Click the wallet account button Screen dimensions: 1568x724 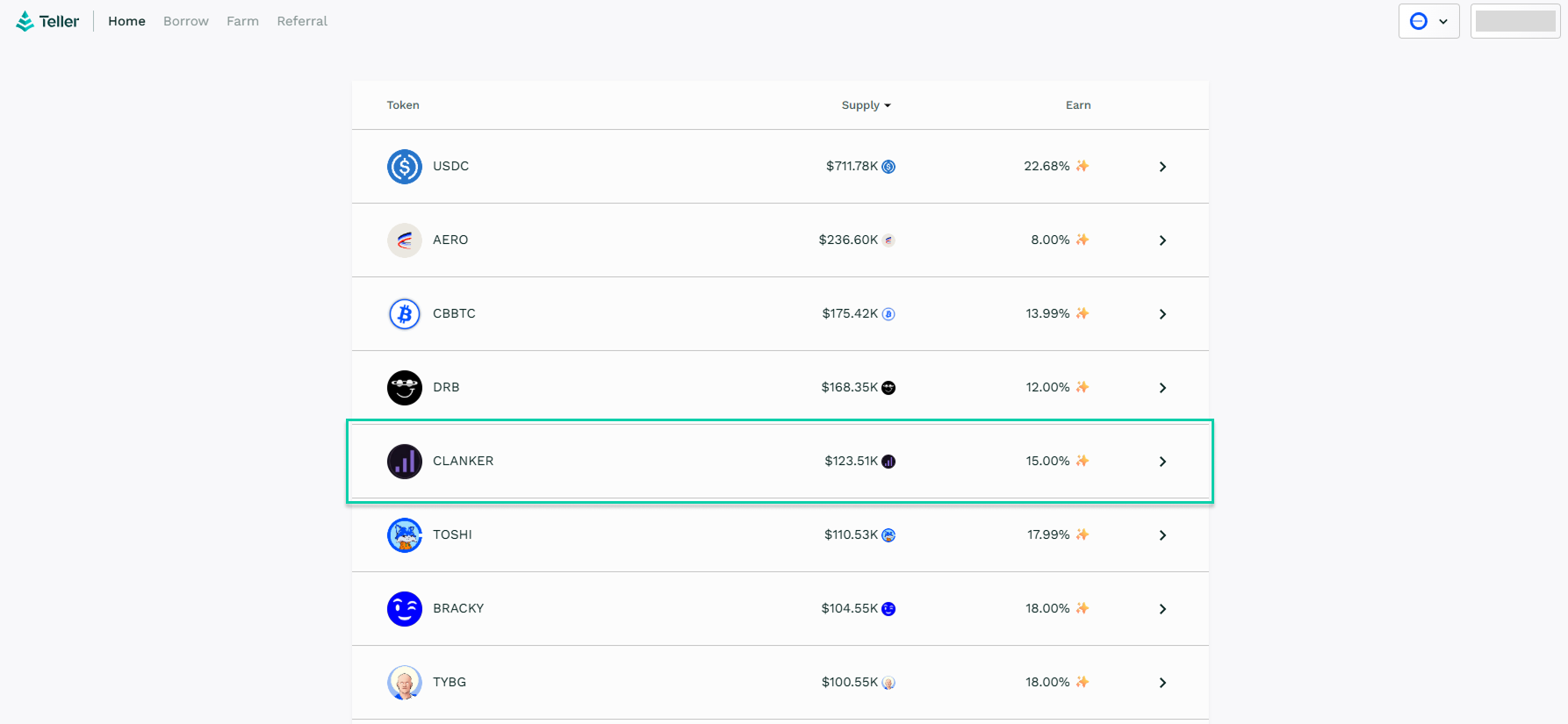pos(1515,21)
